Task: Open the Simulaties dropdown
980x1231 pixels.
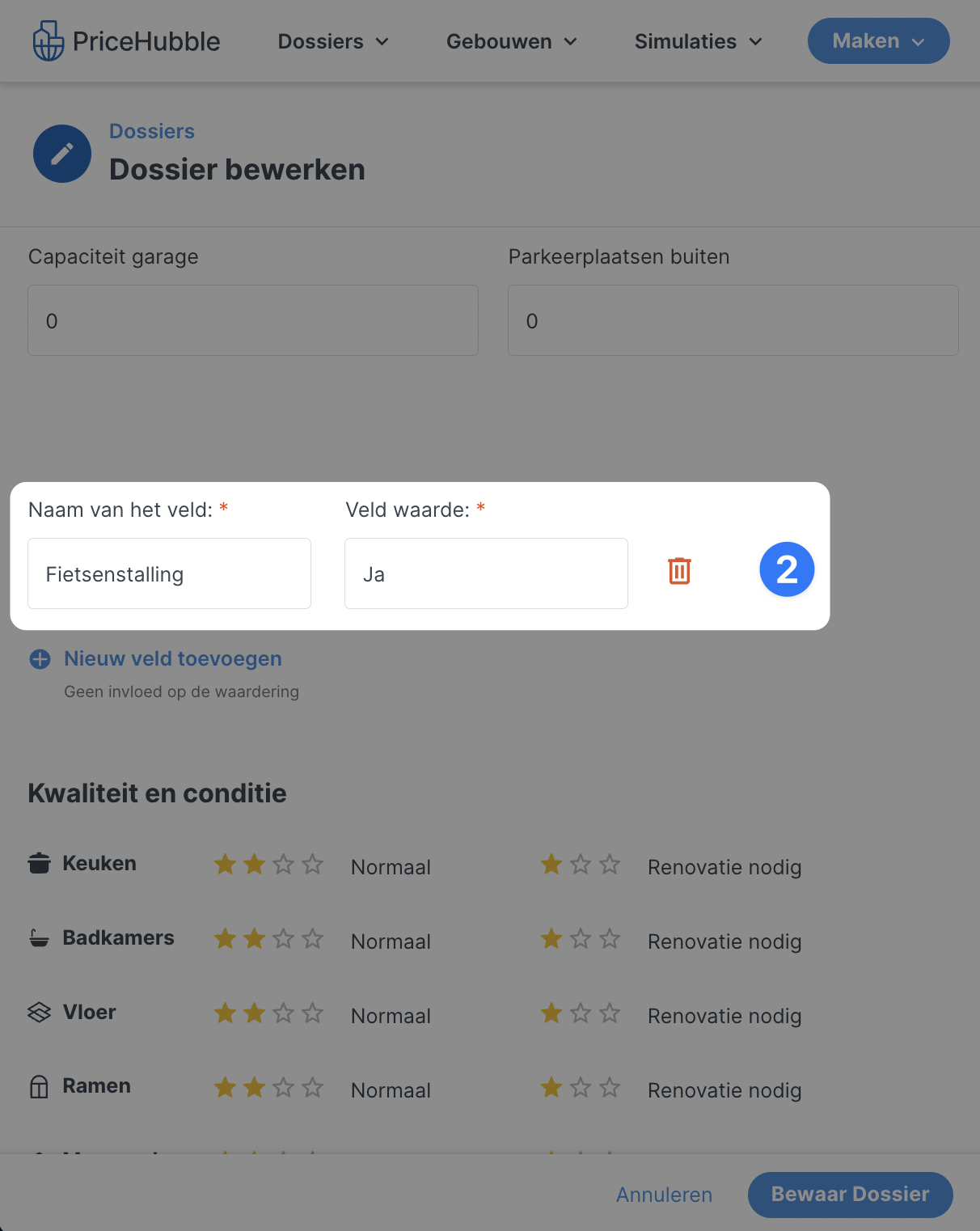Action: pyautogui.click(x=699, y=41)
